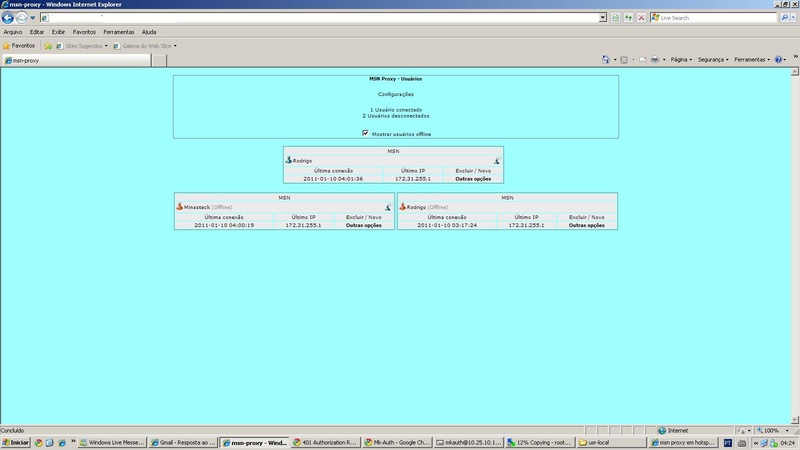Open the Editar menu
The width and height of the screenshot is (800, 450).
pos(37,32)
